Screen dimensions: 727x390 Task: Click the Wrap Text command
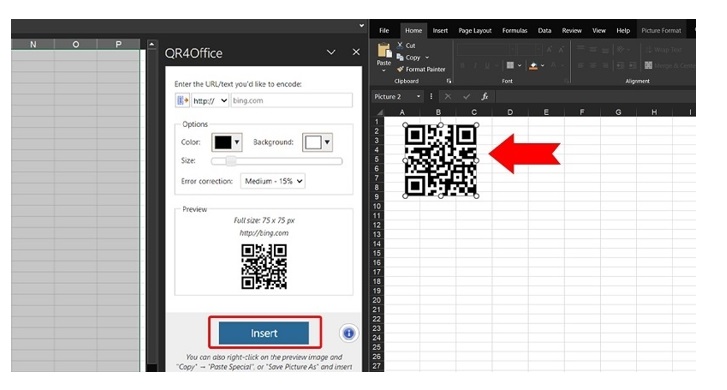coord(663,50)
